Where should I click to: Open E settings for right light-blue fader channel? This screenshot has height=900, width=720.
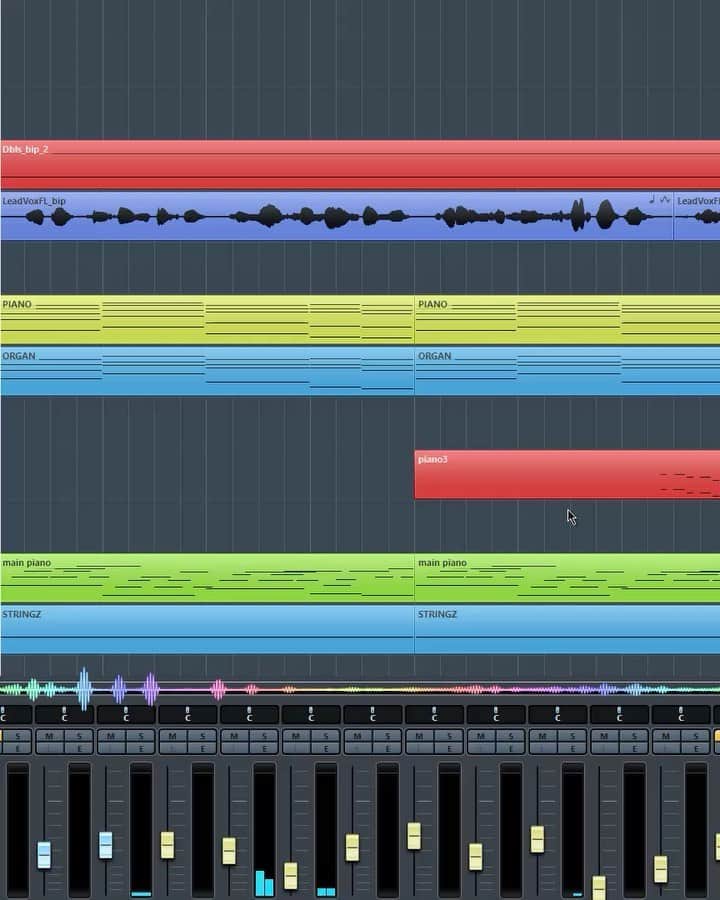(x=141, y=748)
